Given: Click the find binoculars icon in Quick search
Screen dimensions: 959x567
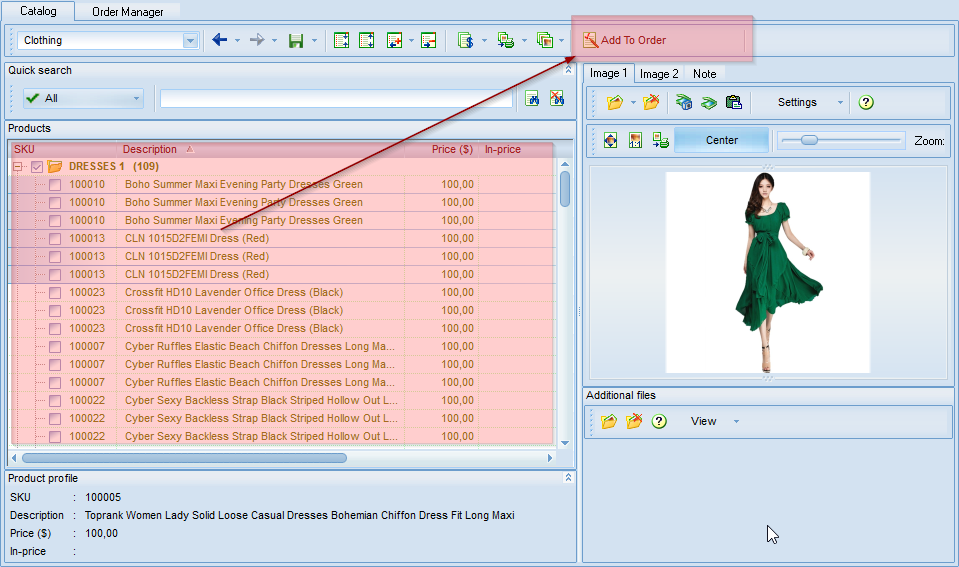Looking at the screenshot, I should 532,98.
